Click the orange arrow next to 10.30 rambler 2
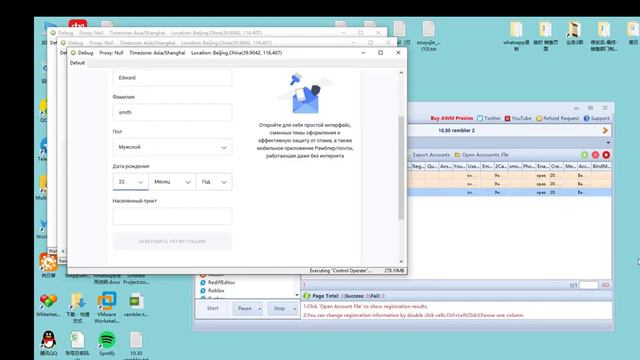The image size is (640, 360). pos(605,131)
